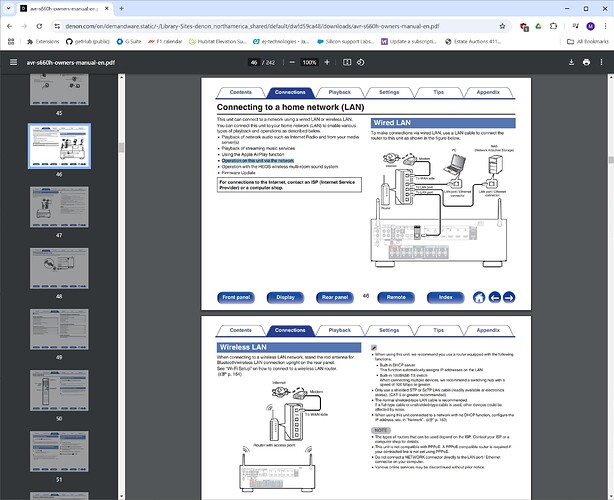Print the PDF document

tap(586, 62)
